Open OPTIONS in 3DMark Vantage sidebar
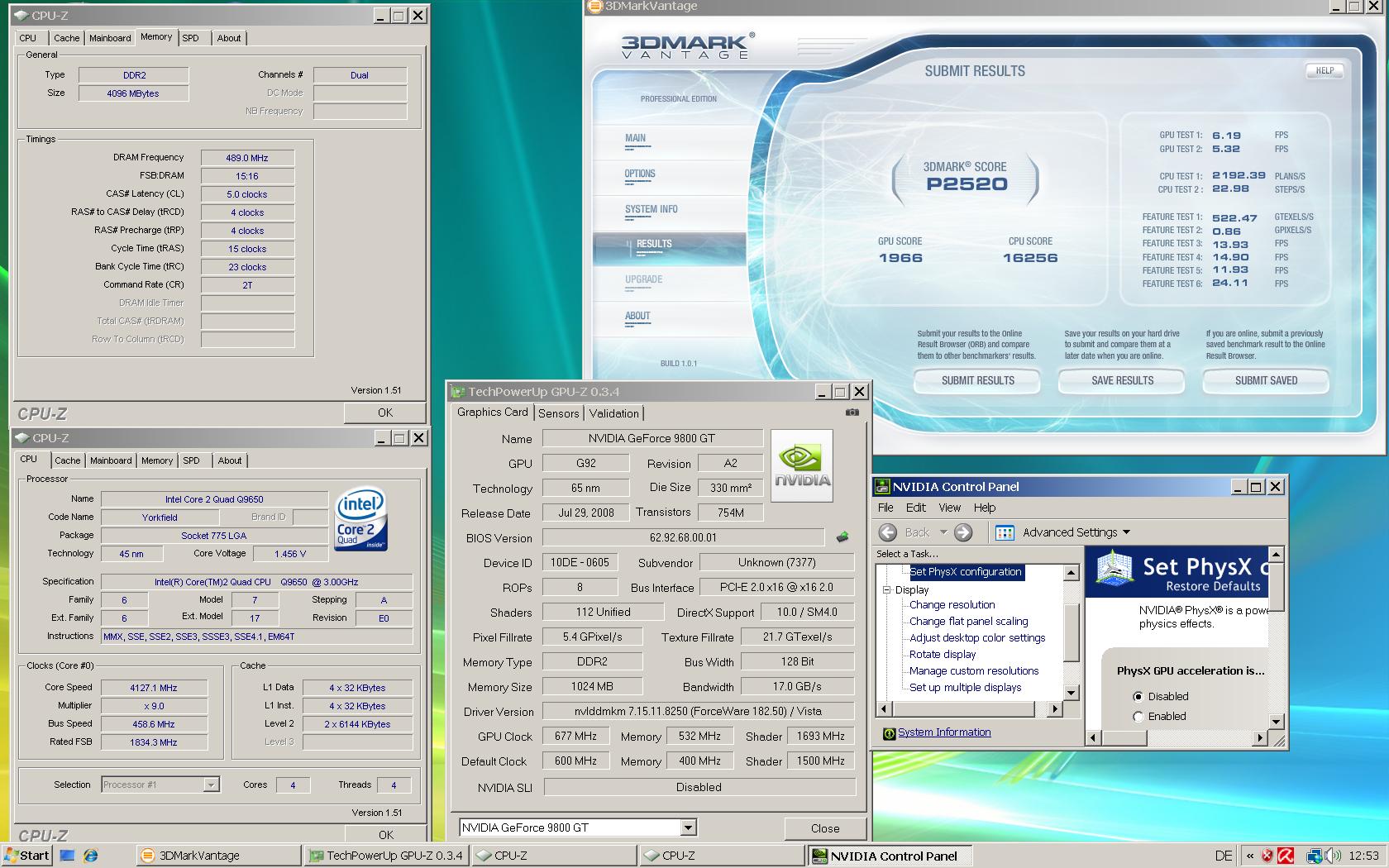The width and height of the screenshot is (1389, 868). (x=640, y=174)
